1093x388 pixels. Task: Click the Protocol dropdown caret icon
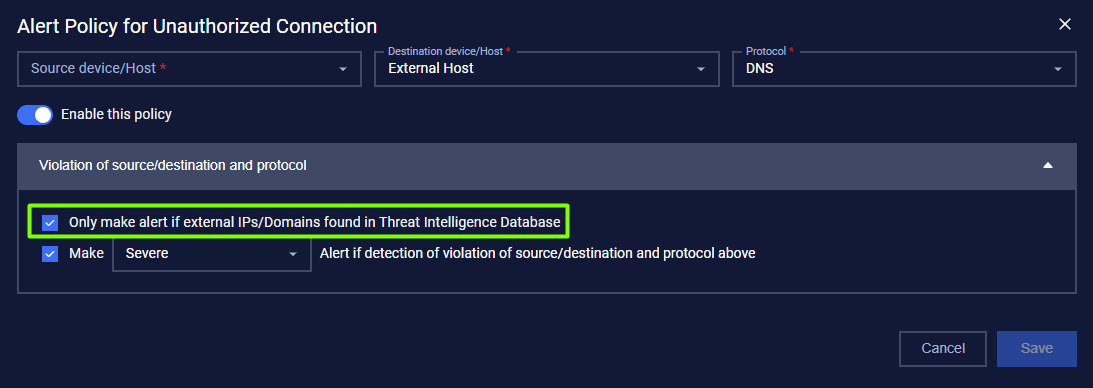click(x=1058, y=69)
